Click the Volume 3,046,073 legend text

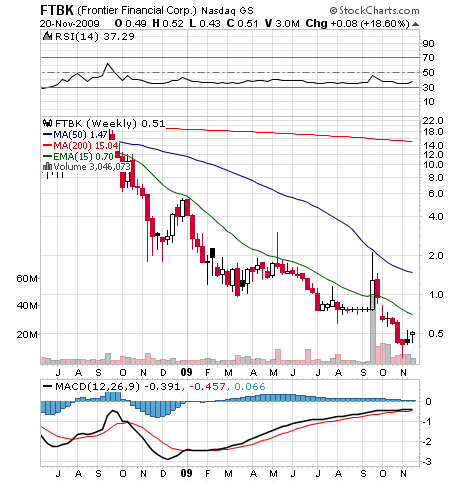[x=92, y=167]
